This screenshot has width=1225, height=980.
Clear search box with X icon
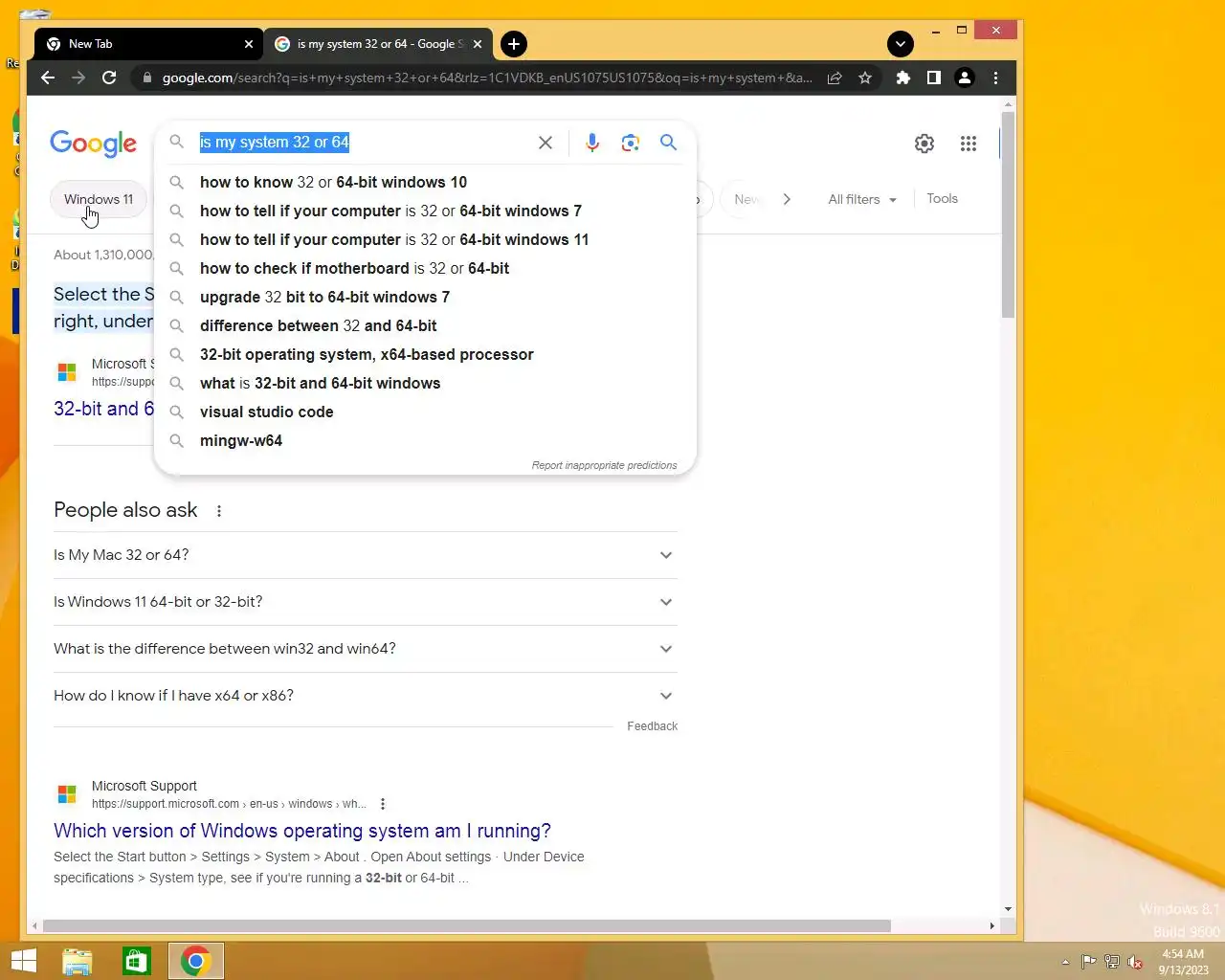(x=546, y=143)
